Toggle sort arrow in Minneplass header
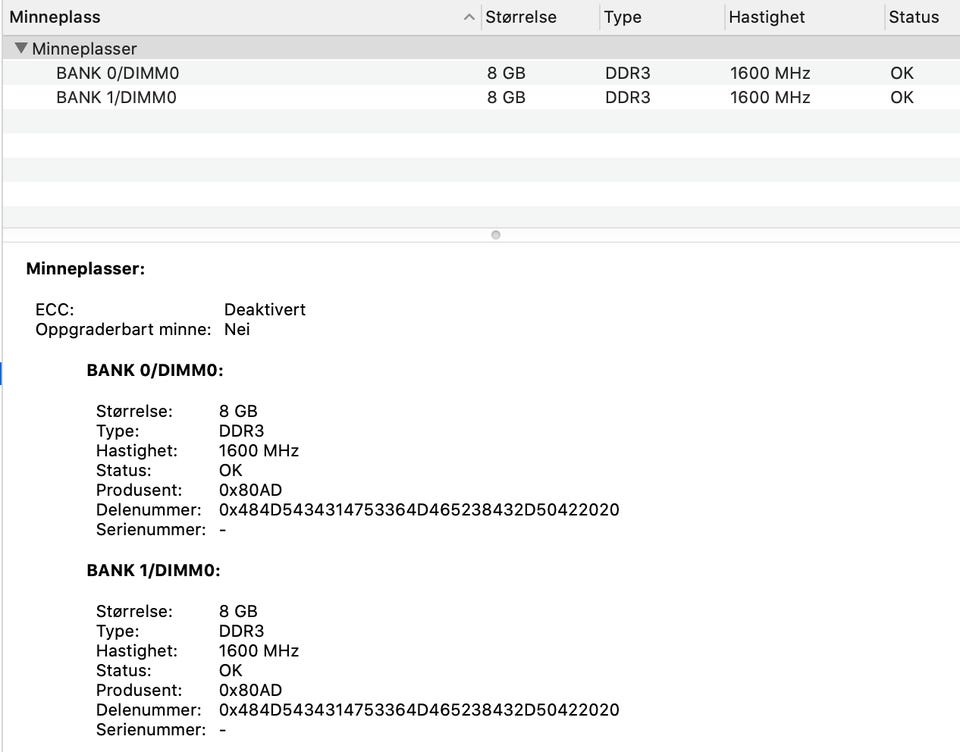 (469, 17)
